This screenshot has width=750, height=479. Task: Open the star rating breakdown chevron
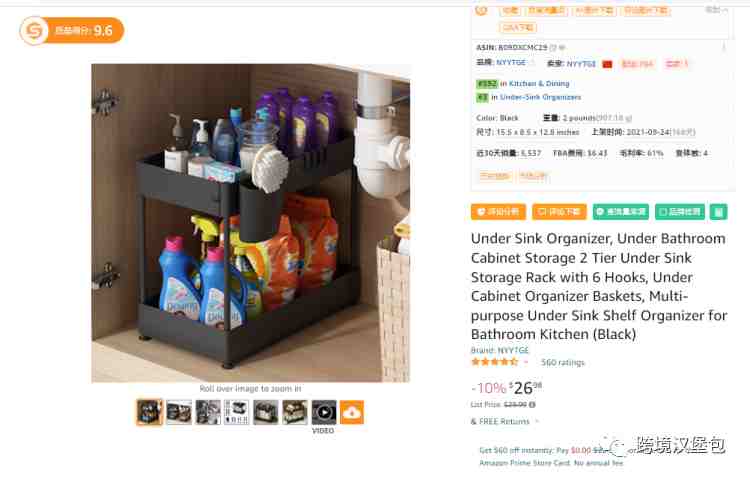[x=526, y=362]
